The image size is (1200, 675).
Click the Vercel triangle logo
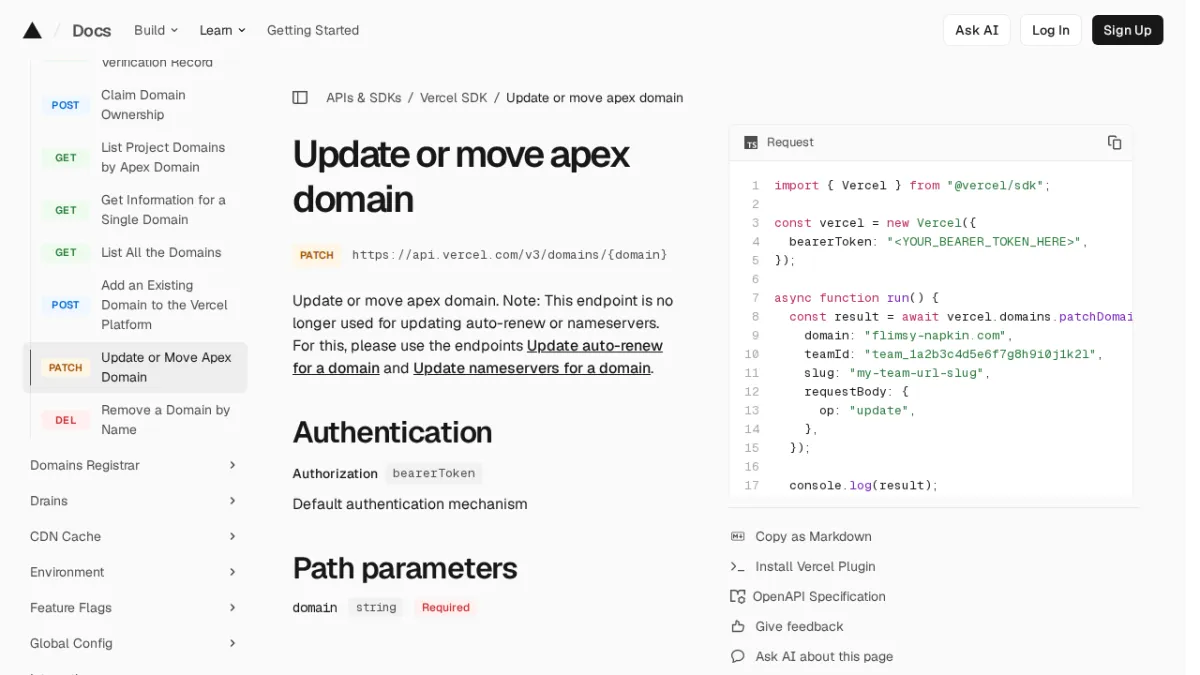32,30
